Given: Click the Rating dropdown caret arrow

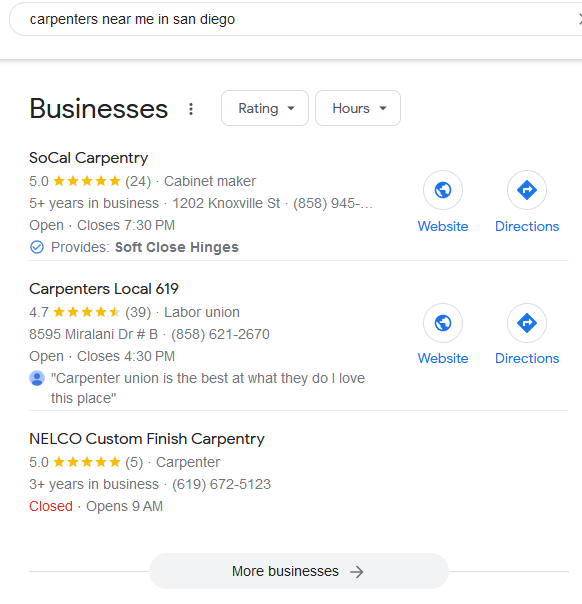Looking at the screenshot, I should 291,109.
